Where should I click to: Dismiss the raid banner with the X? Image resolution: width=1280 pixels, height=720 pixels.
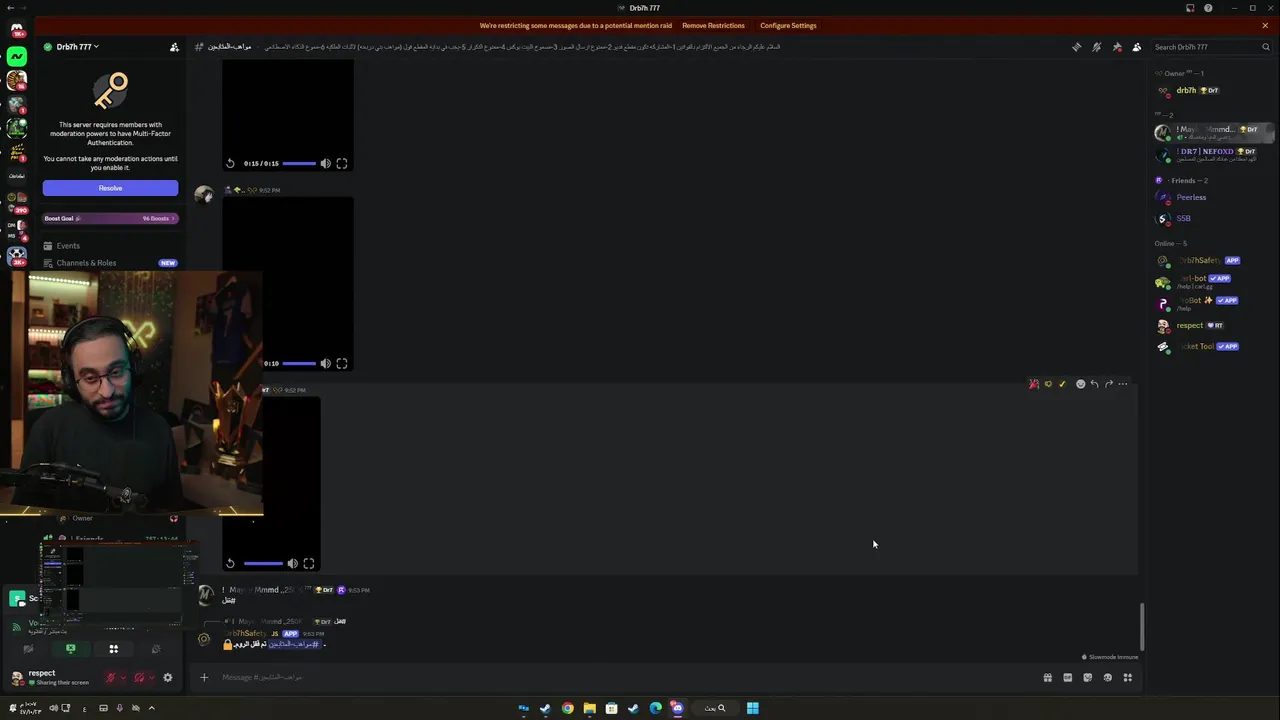tap(1265, 25)
